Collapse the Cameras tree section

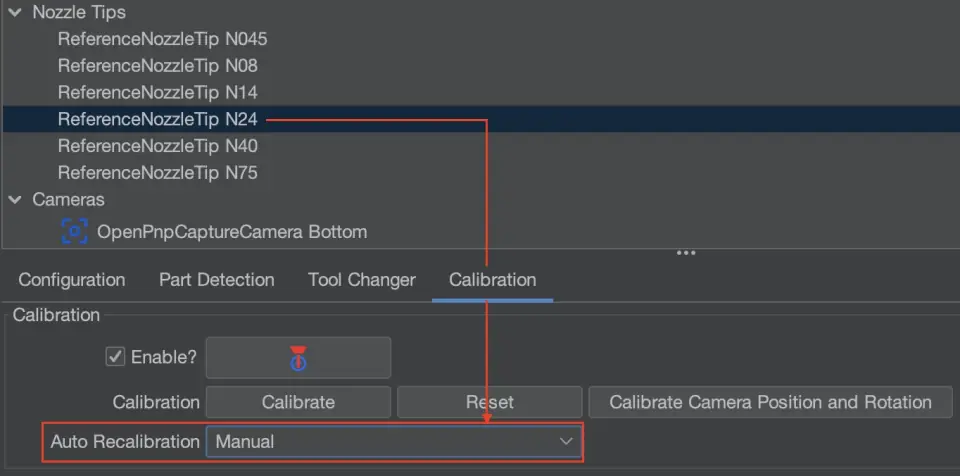[15, 200]
